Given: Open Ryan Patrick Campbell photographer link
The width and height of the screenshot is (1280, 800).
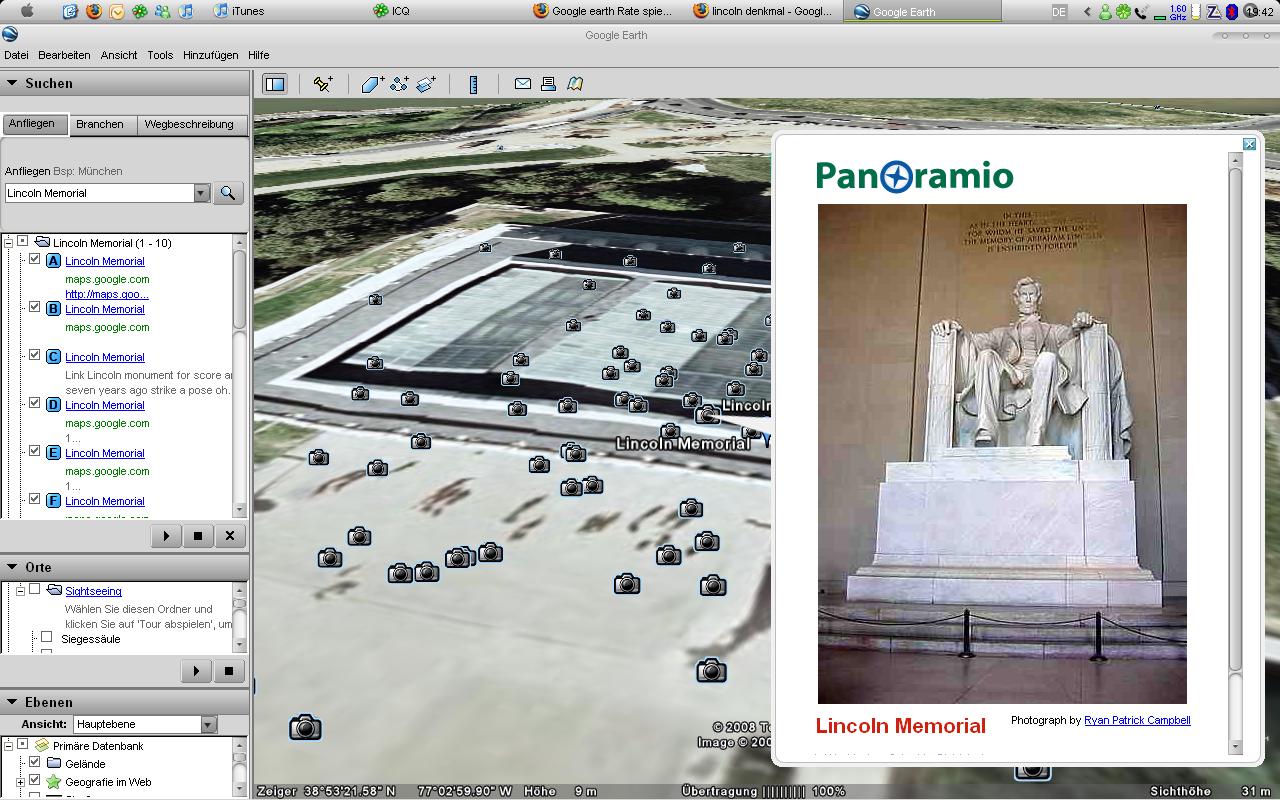Looking at the screenshot, I should coord(1137,720).
